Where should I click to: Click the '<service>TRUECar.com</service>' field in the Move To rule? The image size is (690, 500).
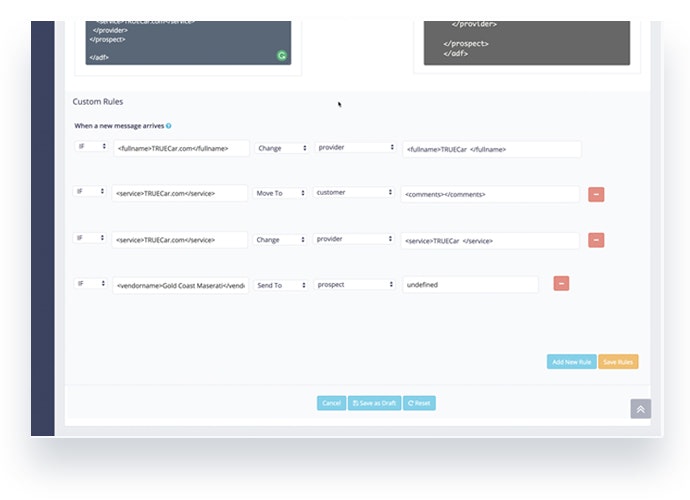(x=180, y=193)
